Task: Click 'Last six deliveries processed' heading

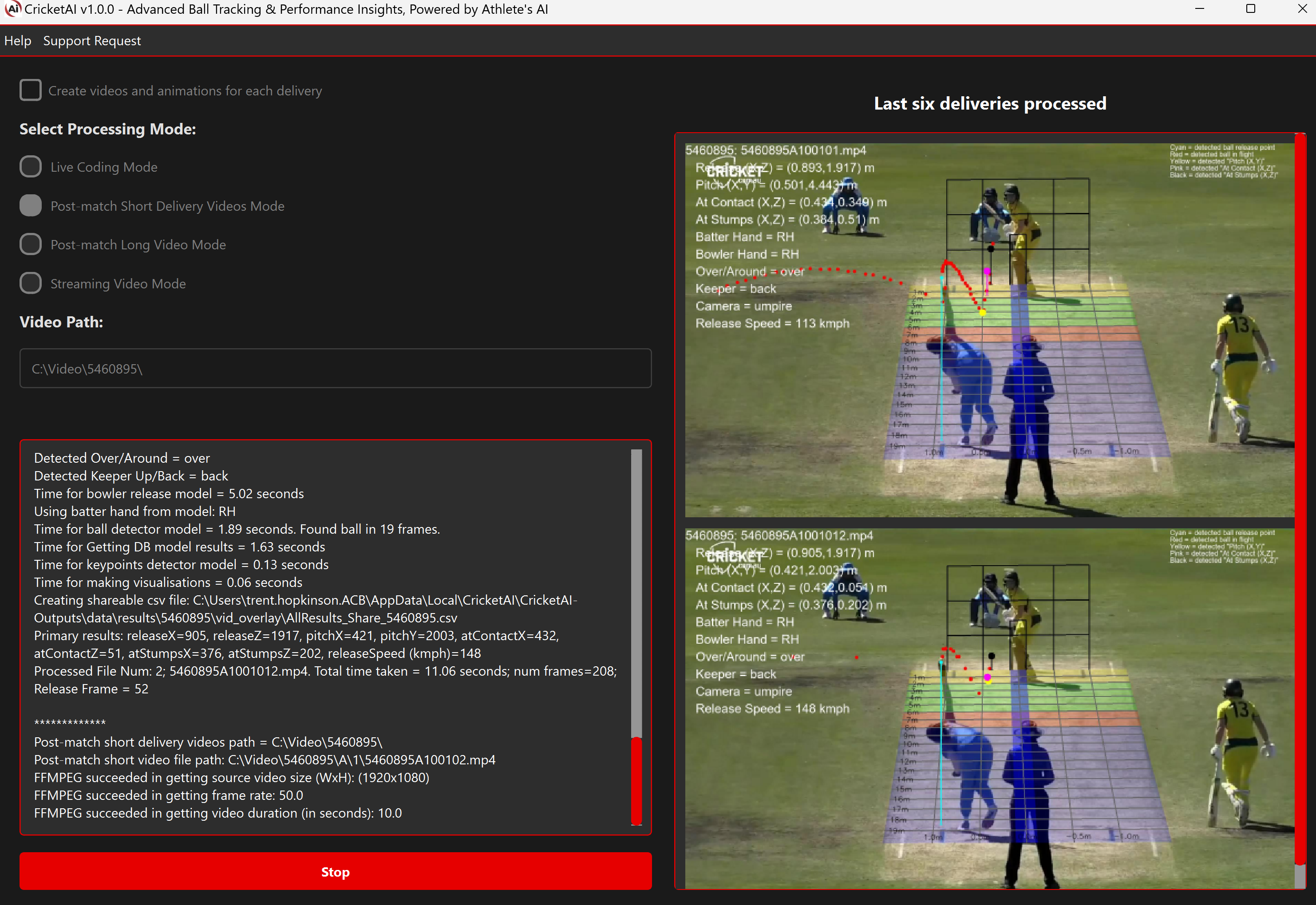Action: [x=990, y=104]
